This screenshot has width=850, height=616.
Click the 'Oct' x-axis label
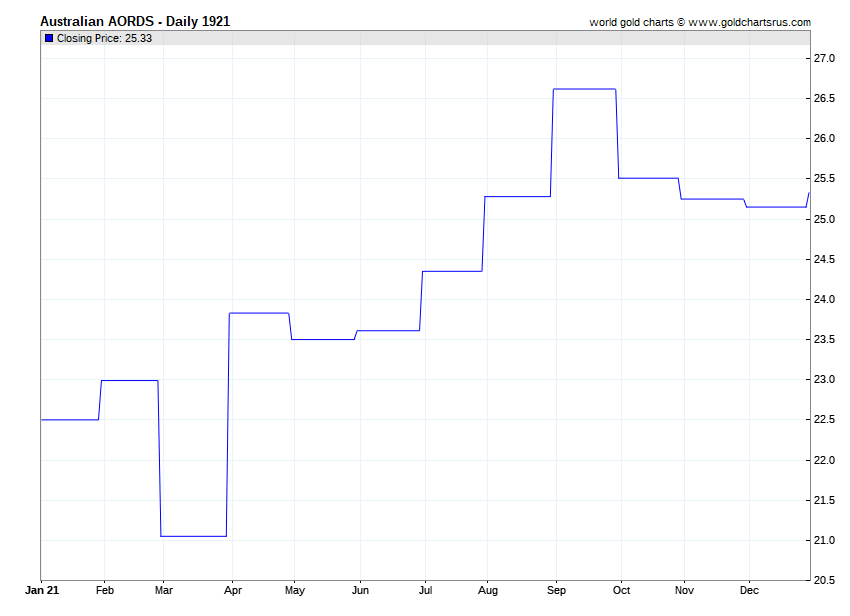[621, 590]
